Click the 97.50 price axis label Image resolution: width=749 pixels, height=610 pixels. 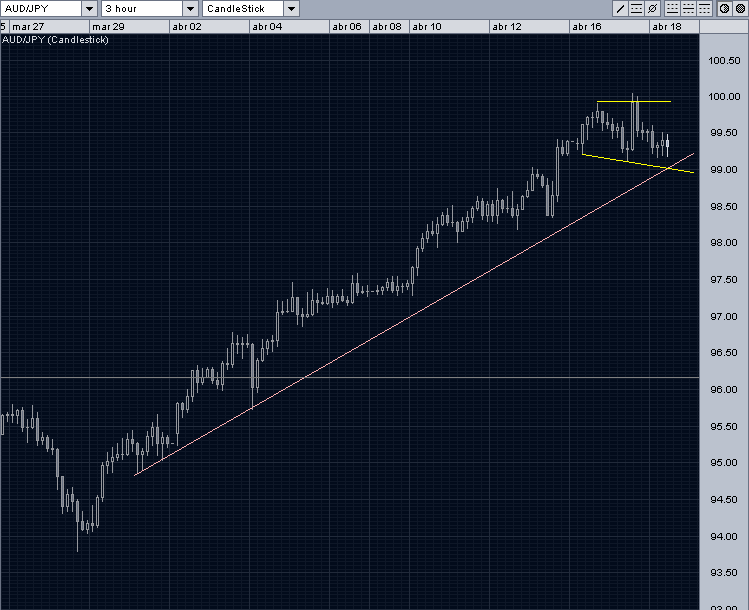point(725,279)
